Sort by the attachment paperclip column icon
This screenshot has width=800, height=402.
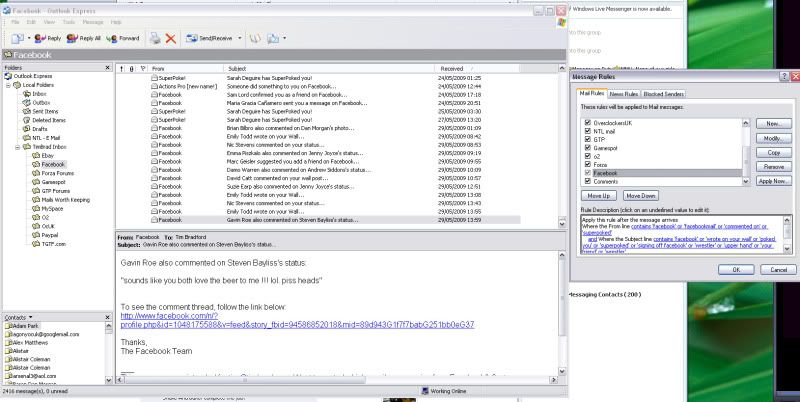[x=132, y=68]
